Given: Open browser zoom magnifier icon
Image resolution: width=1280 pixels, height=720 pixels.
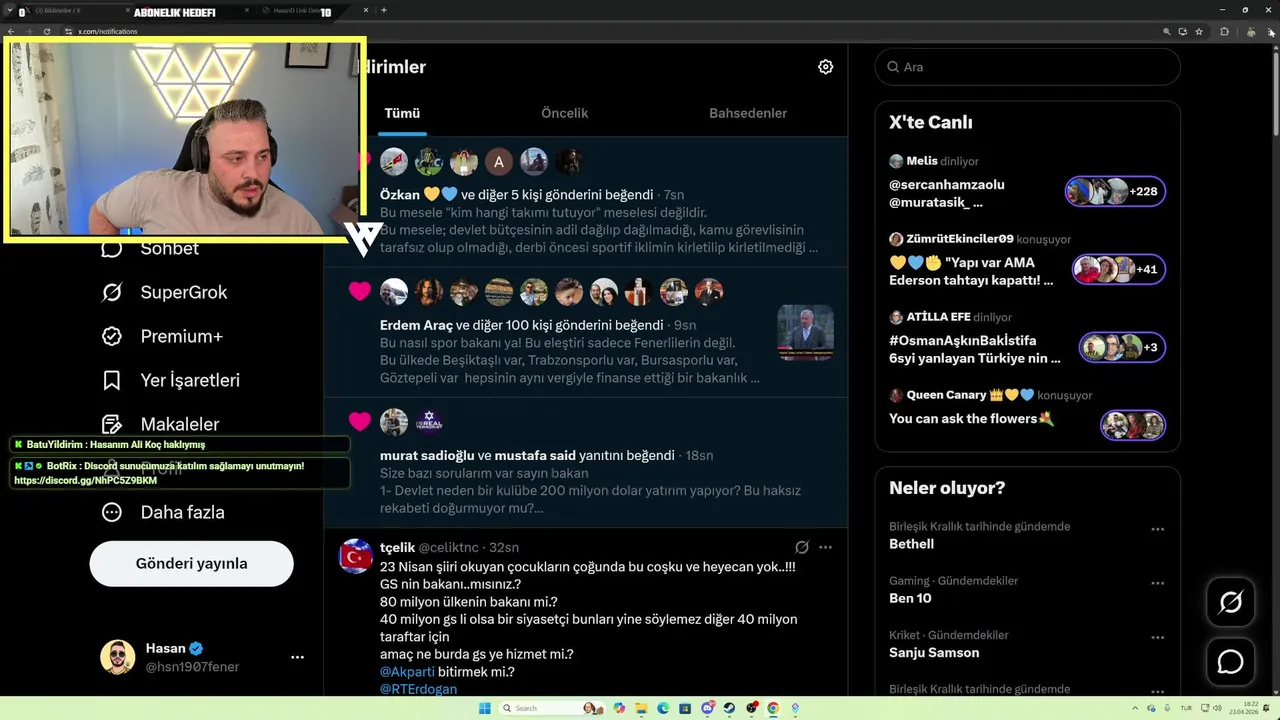Looking at the screenshot, I should pos(1167,32).
